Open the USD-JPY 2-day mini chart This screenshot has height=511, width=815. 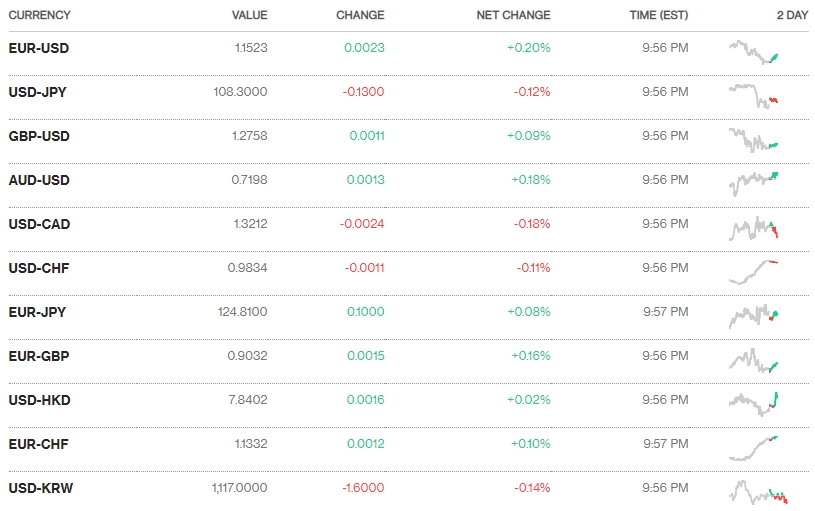click(755, 95)
